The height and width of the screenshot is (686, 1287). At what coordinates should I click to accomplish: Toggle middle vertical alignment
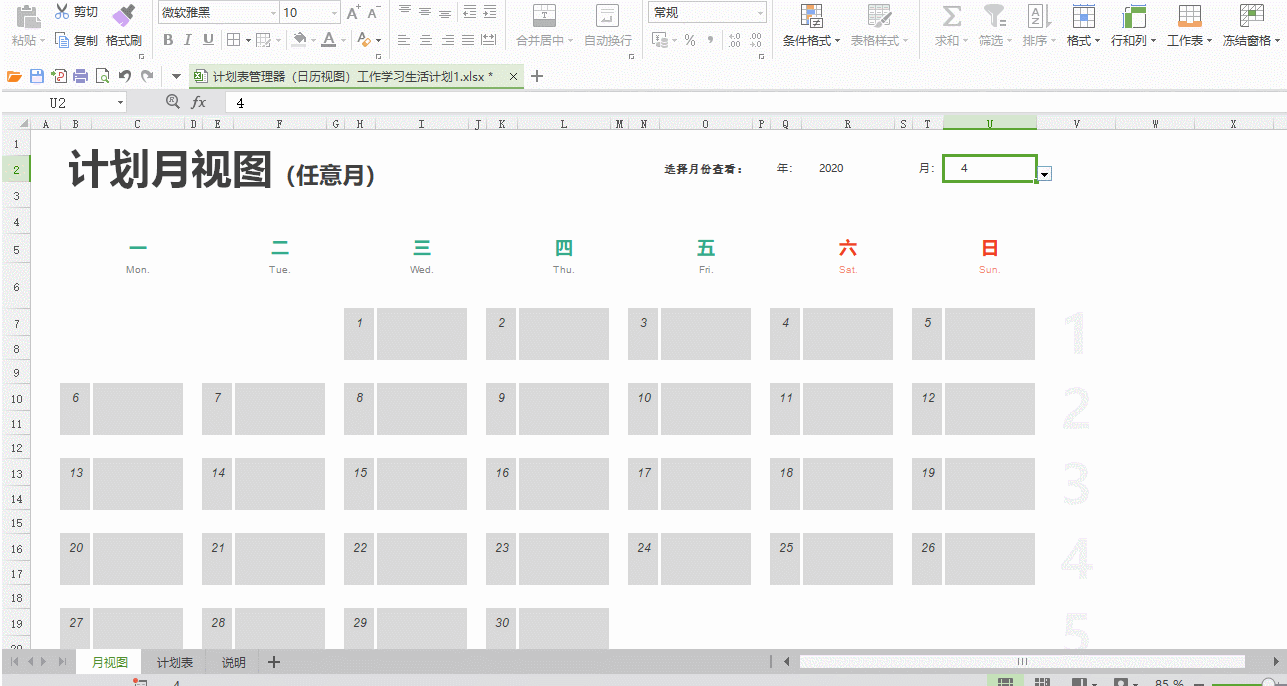click(425, 12)
